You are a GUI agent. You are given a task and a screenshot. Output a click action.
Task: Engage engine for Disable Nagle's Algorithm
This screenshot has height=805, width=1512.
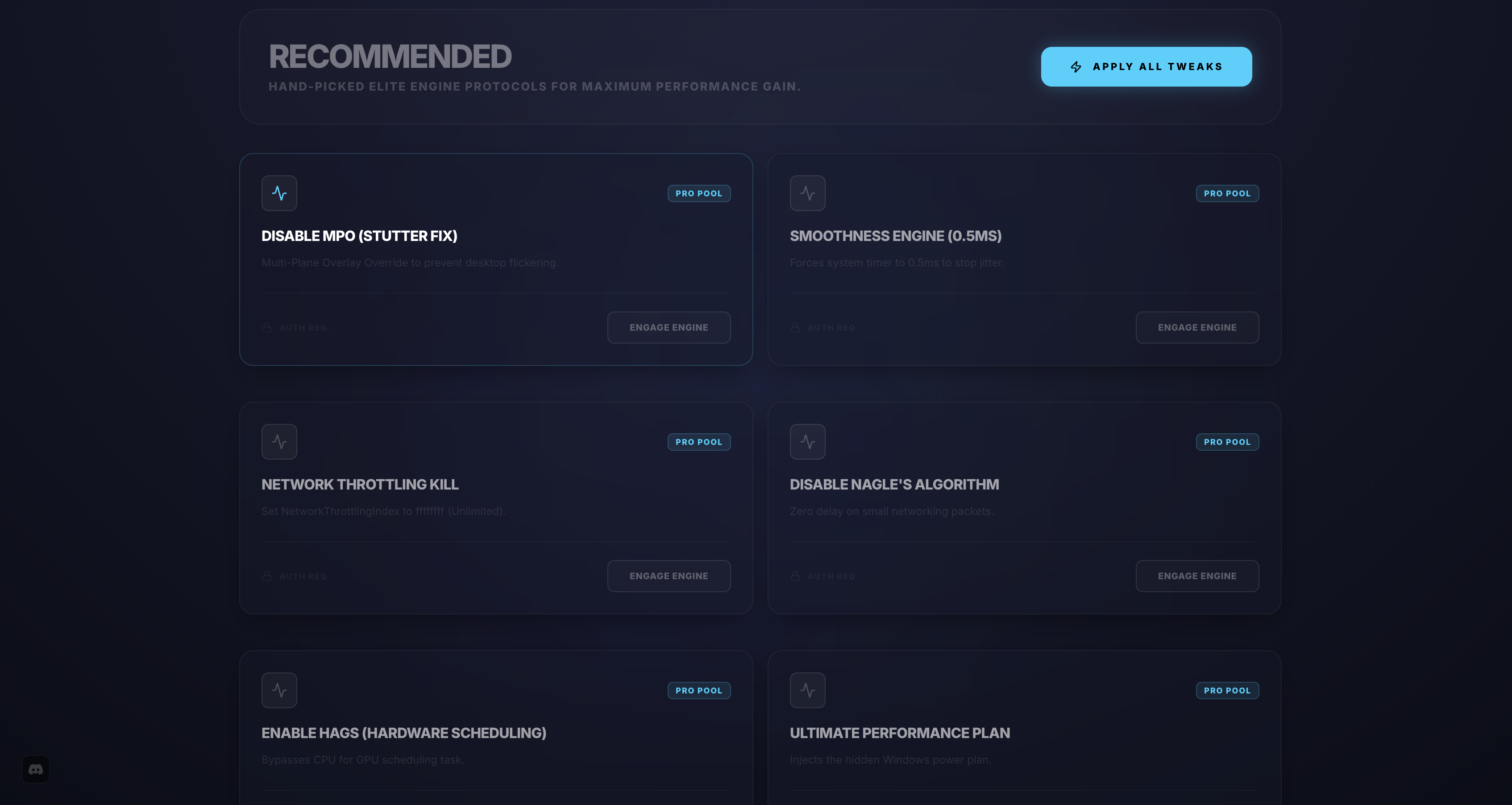pyautogui.click(x=1197, y=576)
